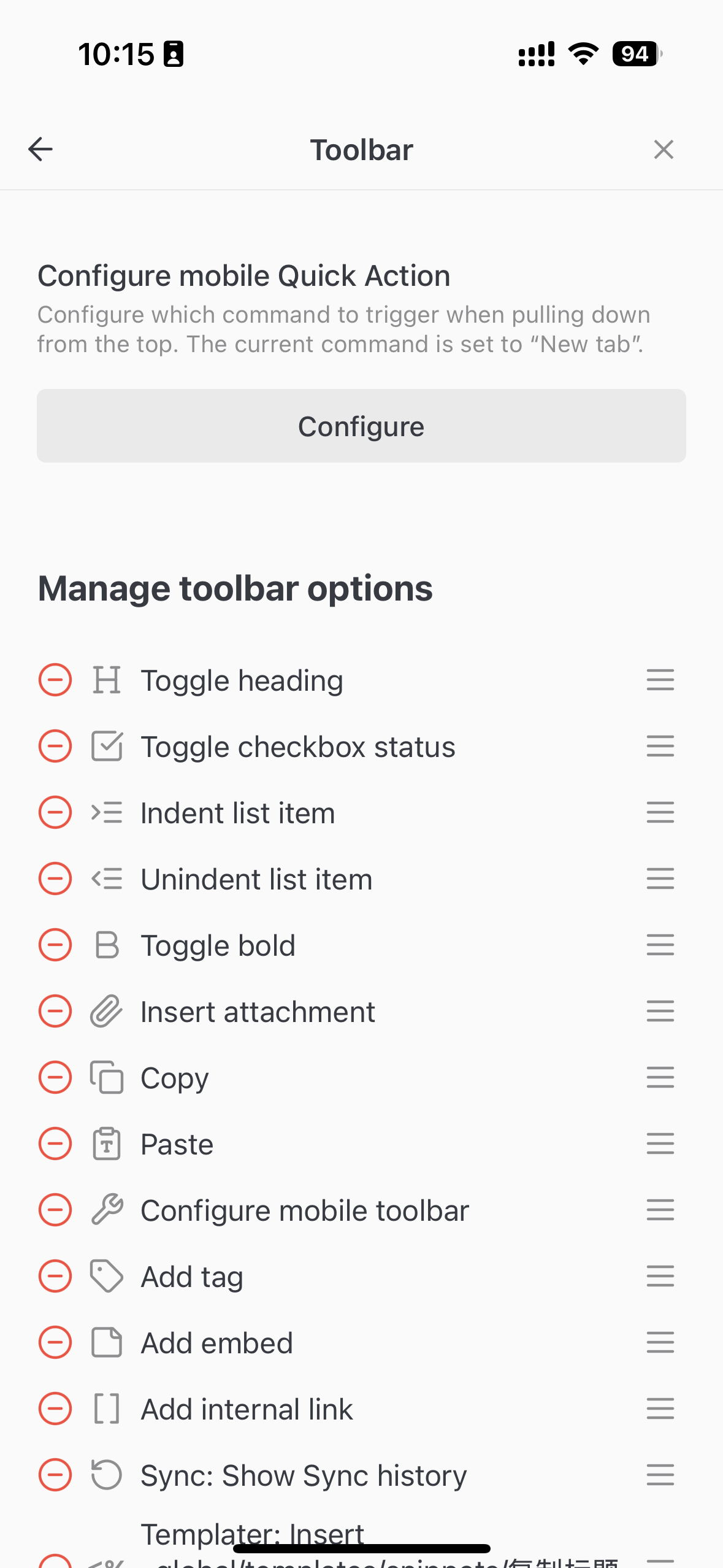Click the Insert attachment paperclip icon

[x=106, y=1011]
